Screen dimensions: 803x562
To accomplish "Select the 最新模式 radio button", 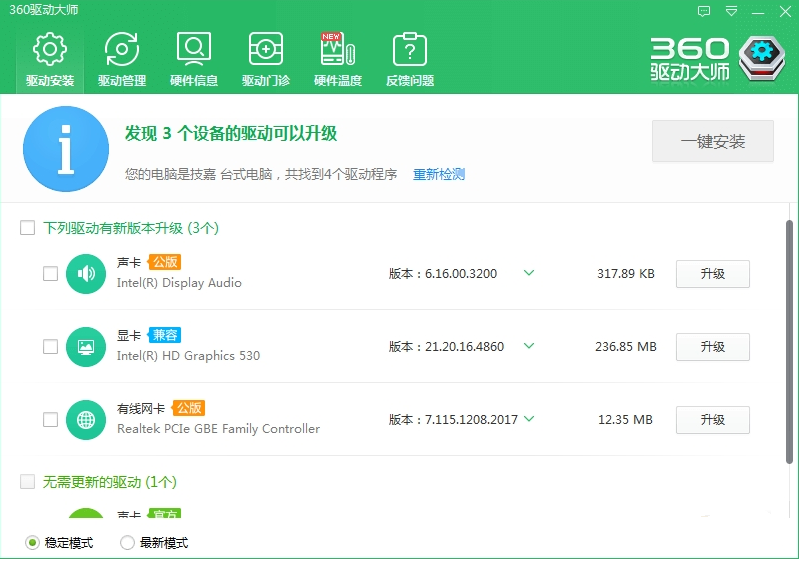I will pos(127,543).
